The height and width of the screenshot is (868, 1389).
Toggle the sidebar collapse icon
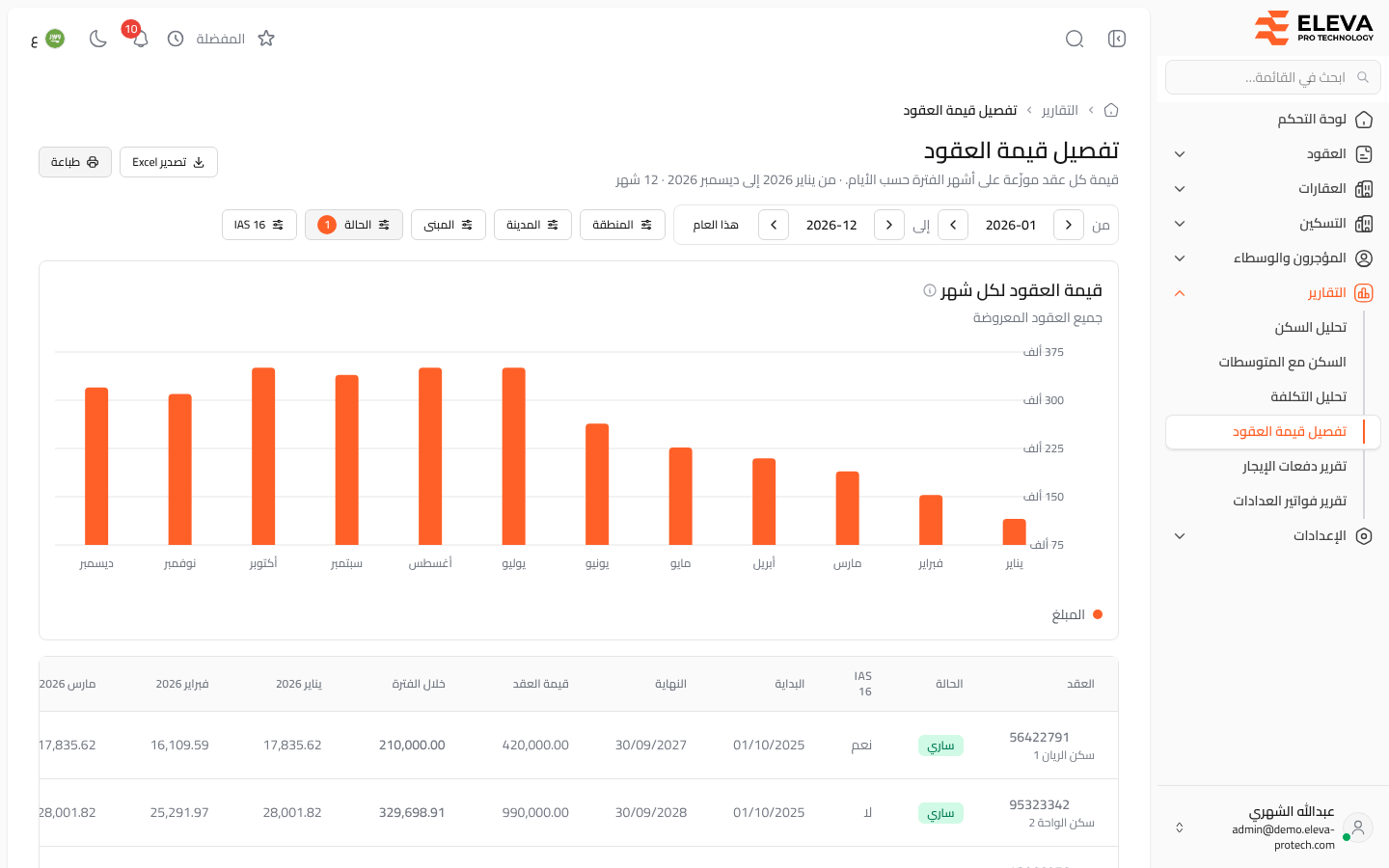click(x=1117, y=39)
